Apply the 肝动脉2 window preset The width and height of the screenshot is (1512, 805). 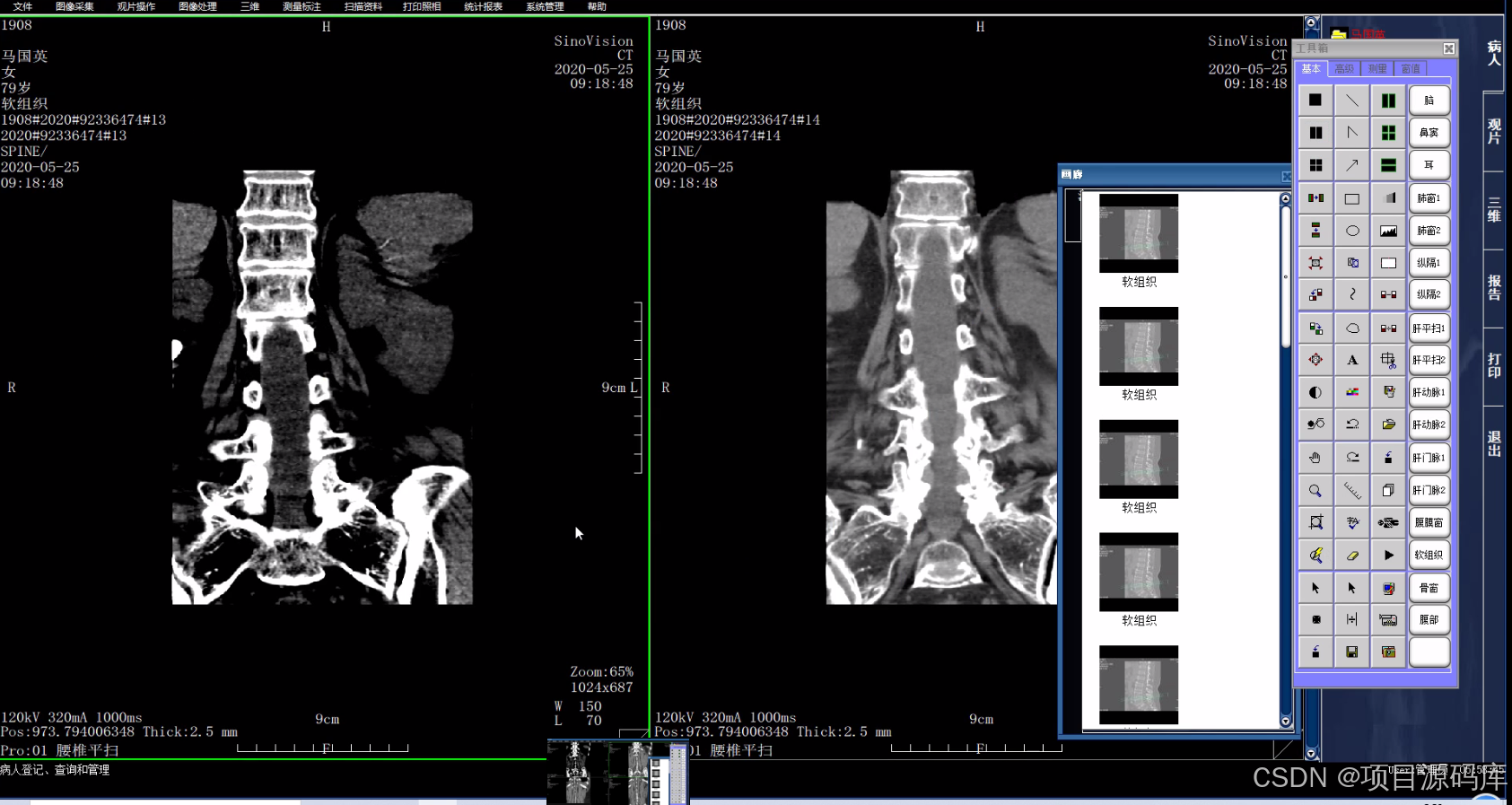point(1429,424)
